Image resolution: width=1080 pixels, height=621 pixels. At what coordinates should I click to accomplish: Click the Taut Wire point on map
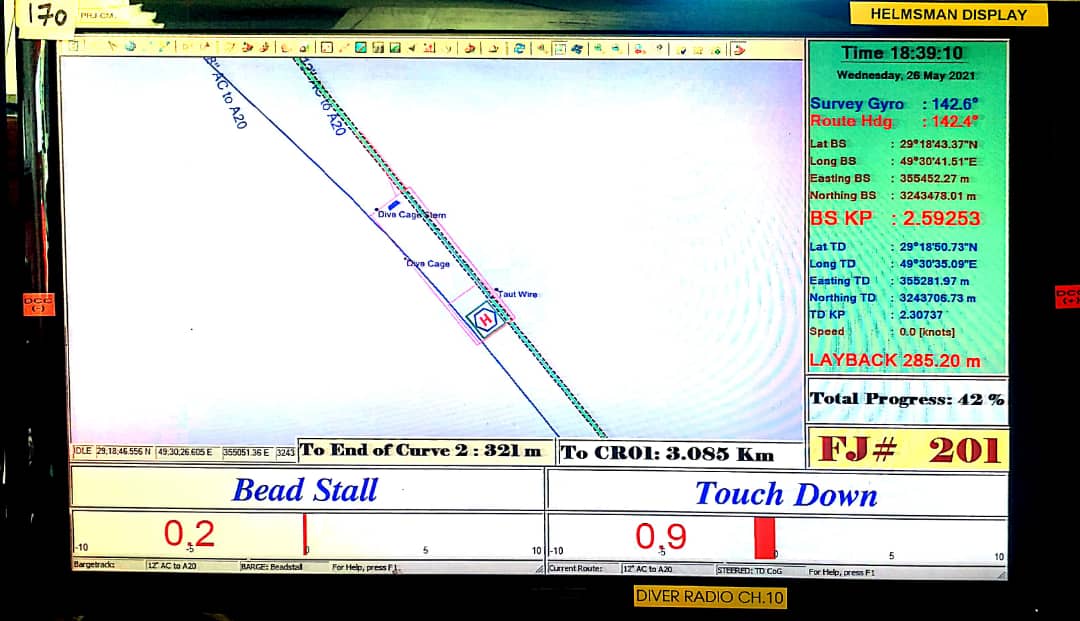tap(497, 293)
